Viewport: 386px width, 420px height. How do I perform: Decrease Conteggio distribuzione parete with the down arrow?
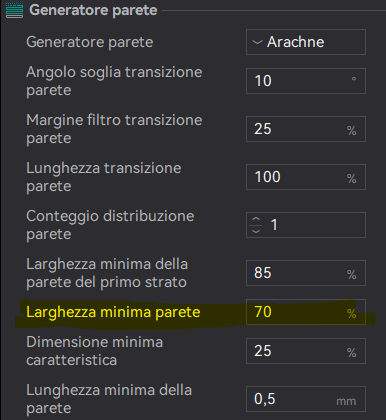[x=256, y=231]
